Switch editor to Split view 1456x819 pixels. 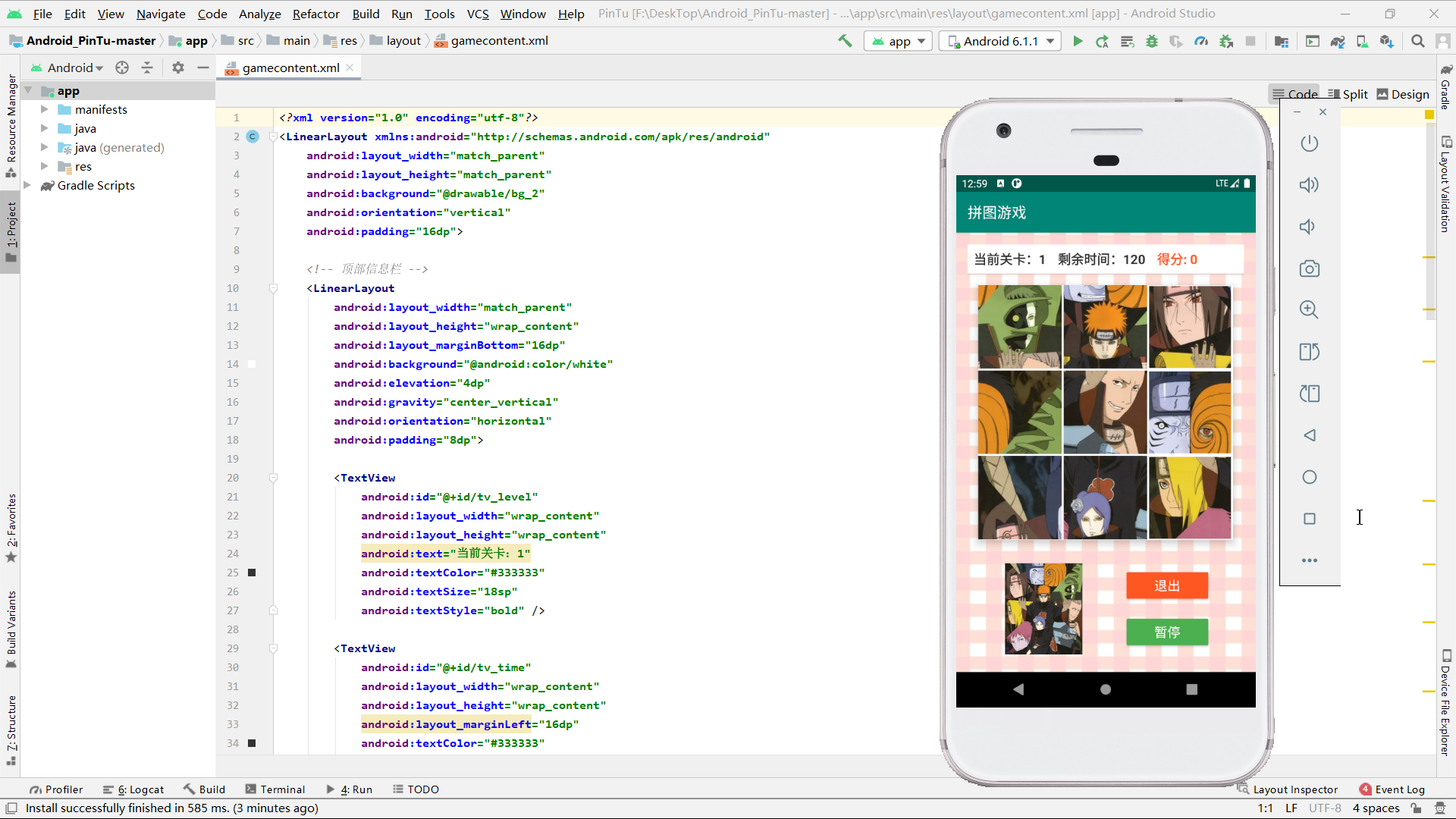[1348, 94]
